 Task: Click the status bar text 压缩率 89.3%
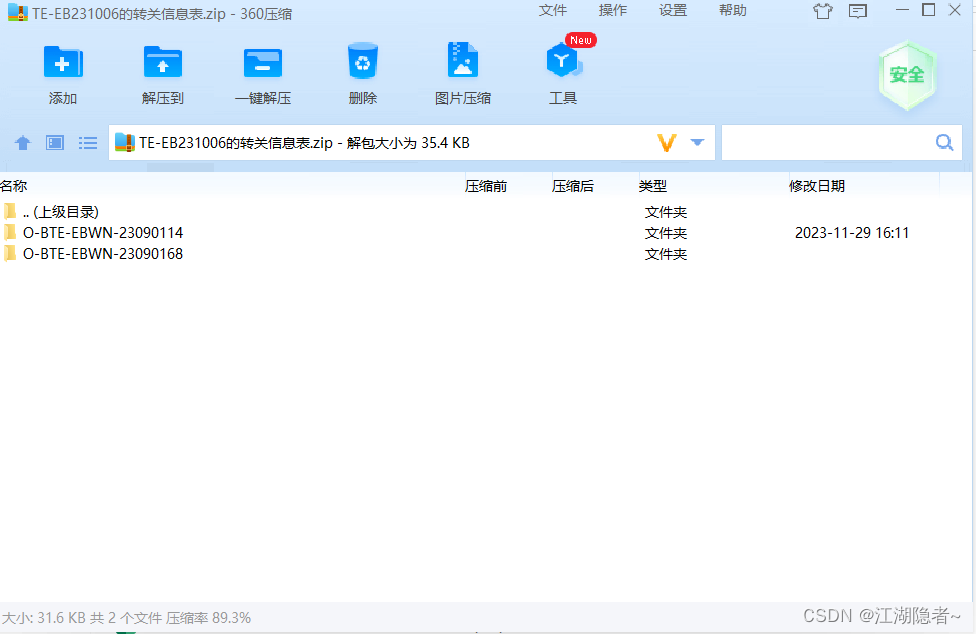point(208,618)
